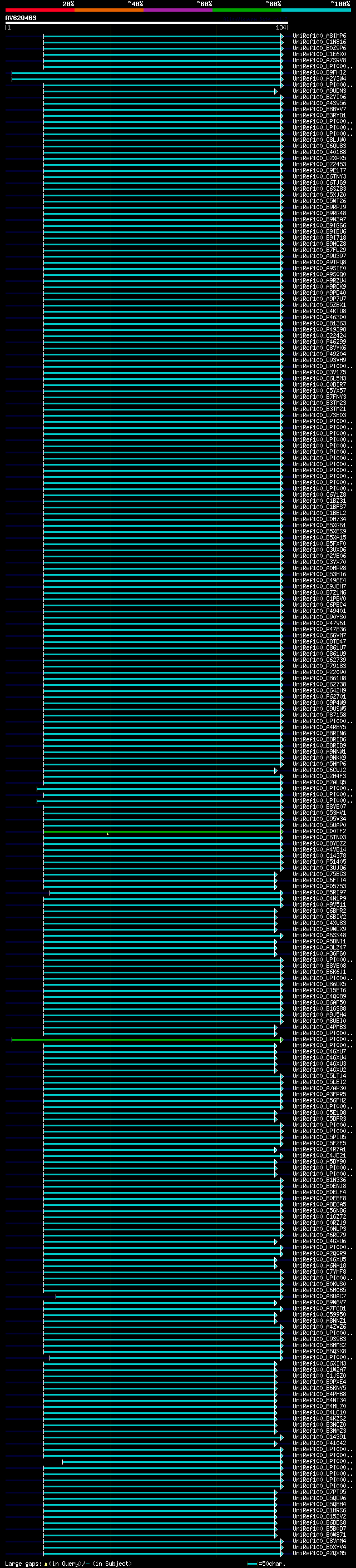Click hit UniRef100_A4VB14
This screenshot has width=356, height=1568.
[x=319, y=850]
